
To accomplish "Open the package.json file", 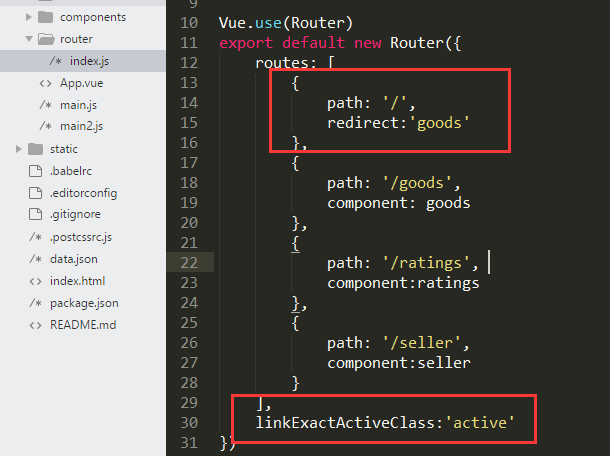I will (84, 303).
